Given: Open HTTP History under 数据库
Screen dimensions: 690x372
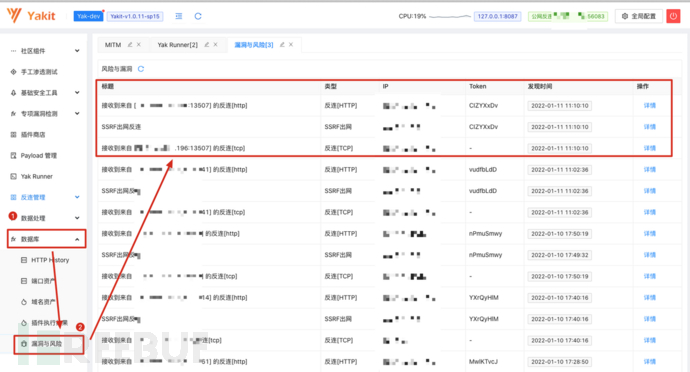Looking at the screenshot, I should [50, 260].
